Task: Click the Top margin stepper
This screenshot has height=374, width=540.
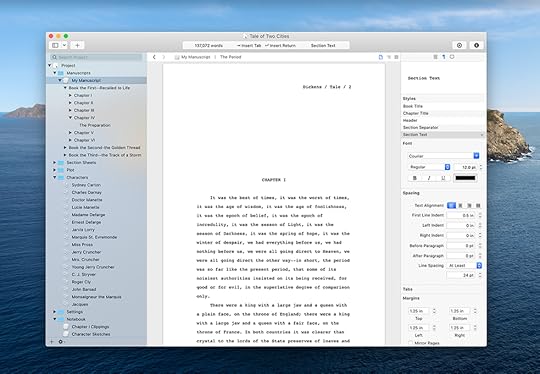Action: (434, 311)
